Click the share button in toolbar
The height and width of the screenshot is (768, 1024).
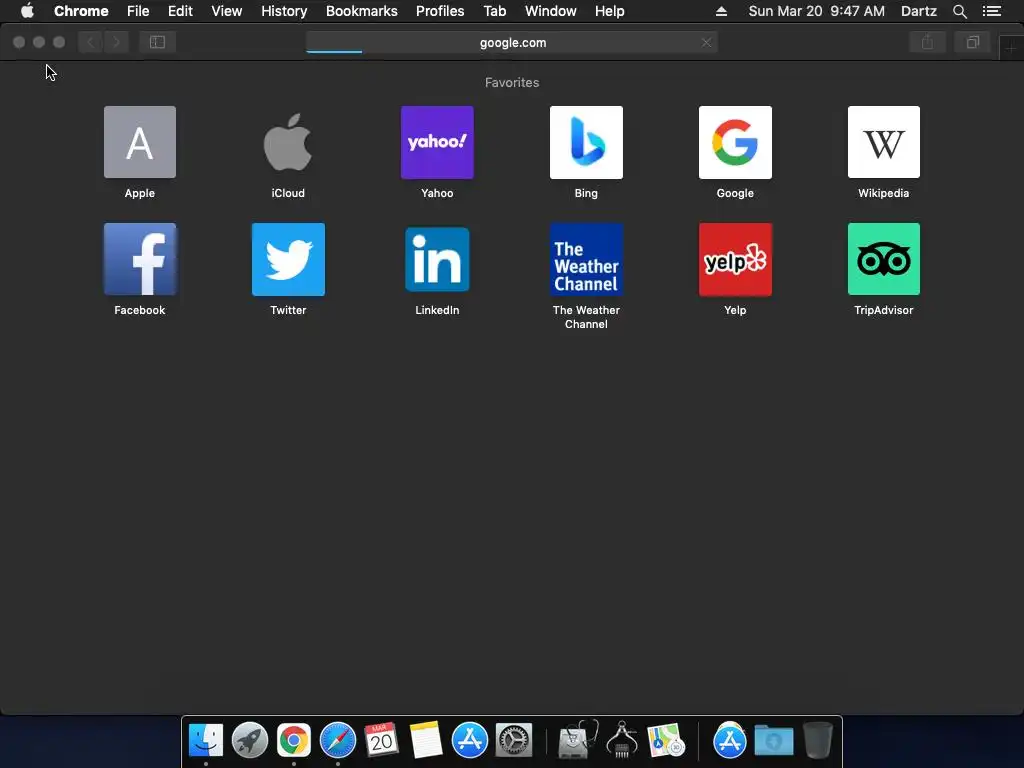click(927, 42)
